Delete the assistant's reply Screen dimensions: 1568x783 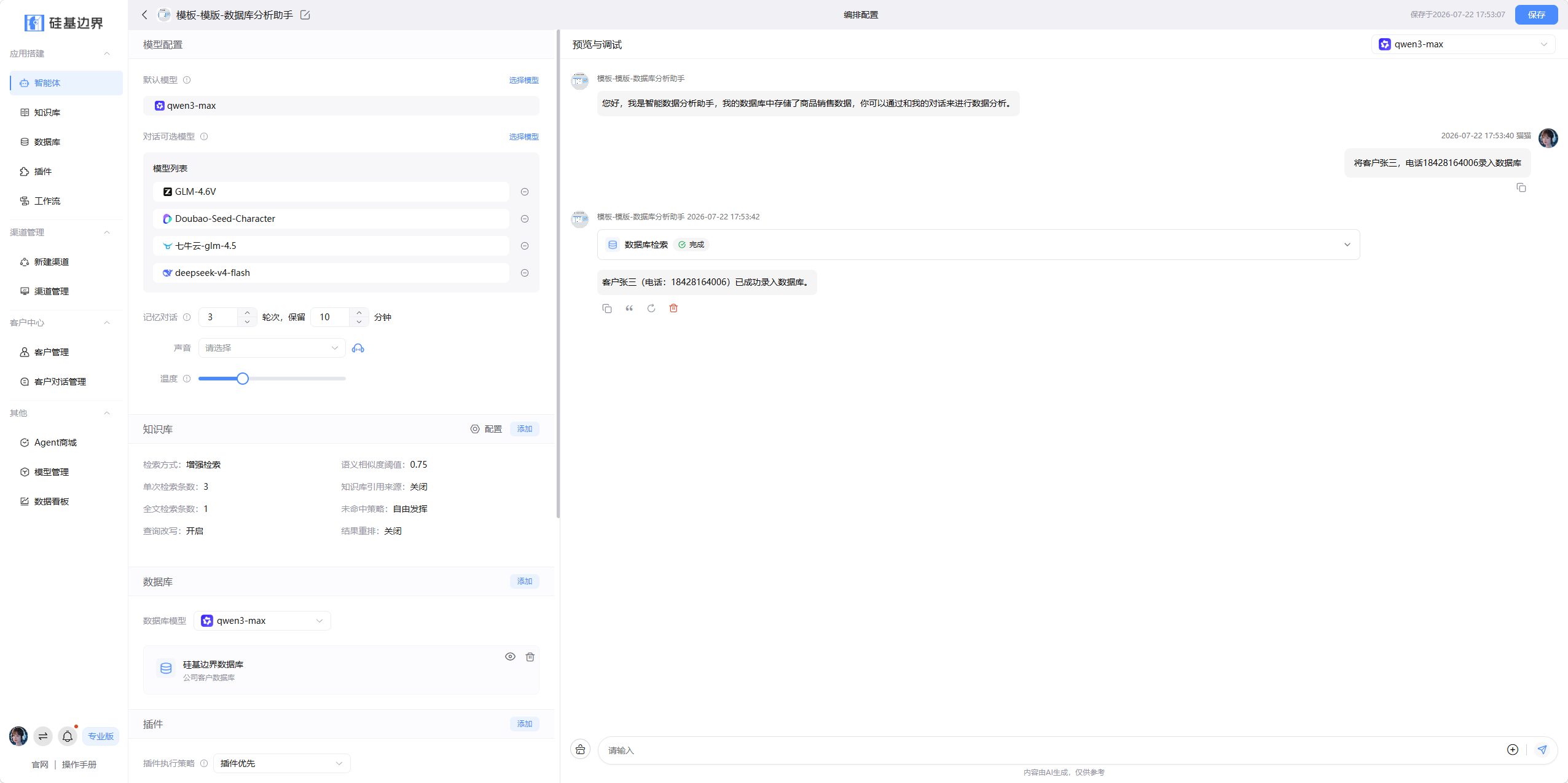673,309
